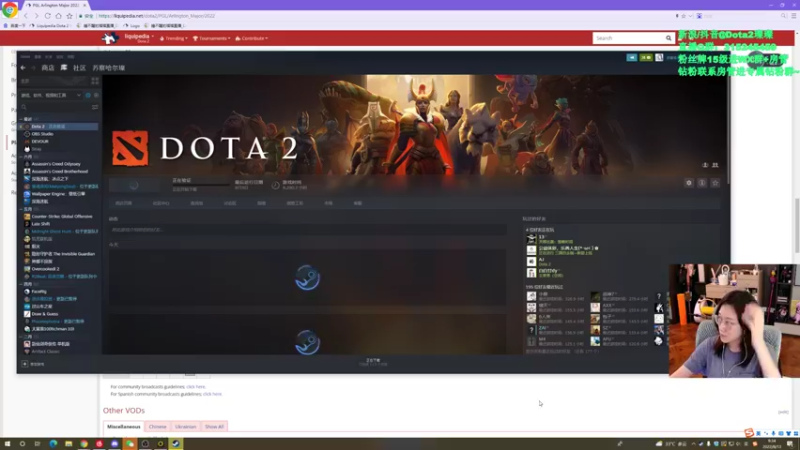
Task: Open Dota 2 game settings gear icon
Action: point(689,183)
